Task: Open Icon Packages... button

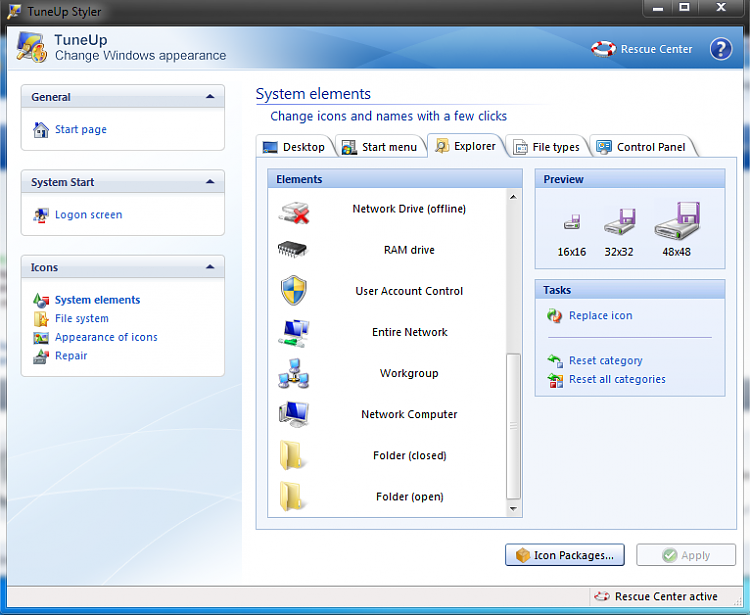Action: tap(565, 555)
